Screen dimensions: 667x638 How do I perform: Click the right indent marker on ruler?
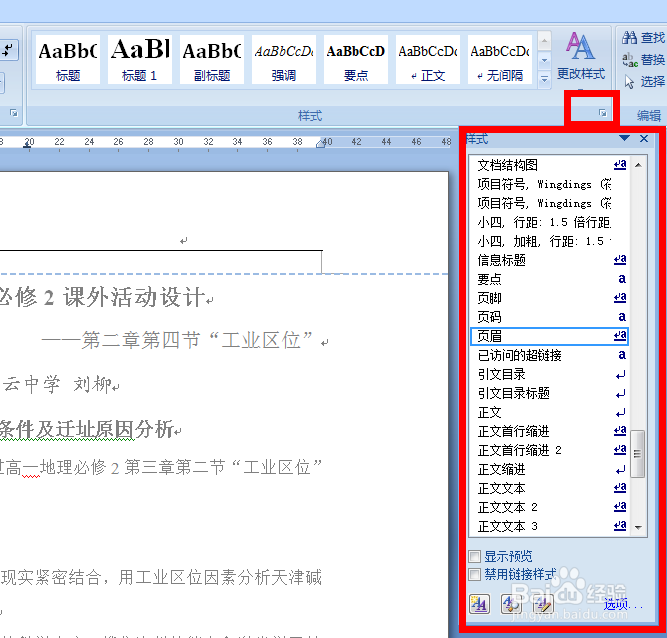coord(321,143)
